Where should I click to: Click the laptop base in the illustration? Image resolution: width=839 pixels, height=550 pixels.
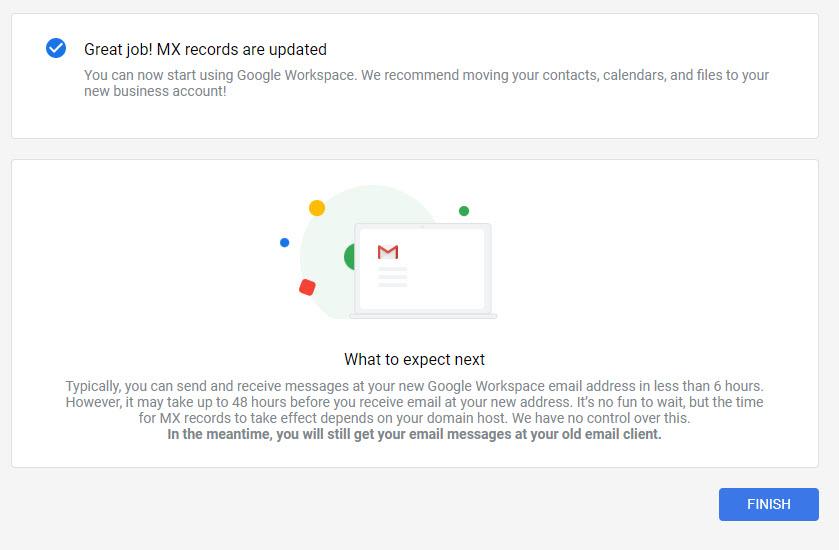click(x=423, y=316)
